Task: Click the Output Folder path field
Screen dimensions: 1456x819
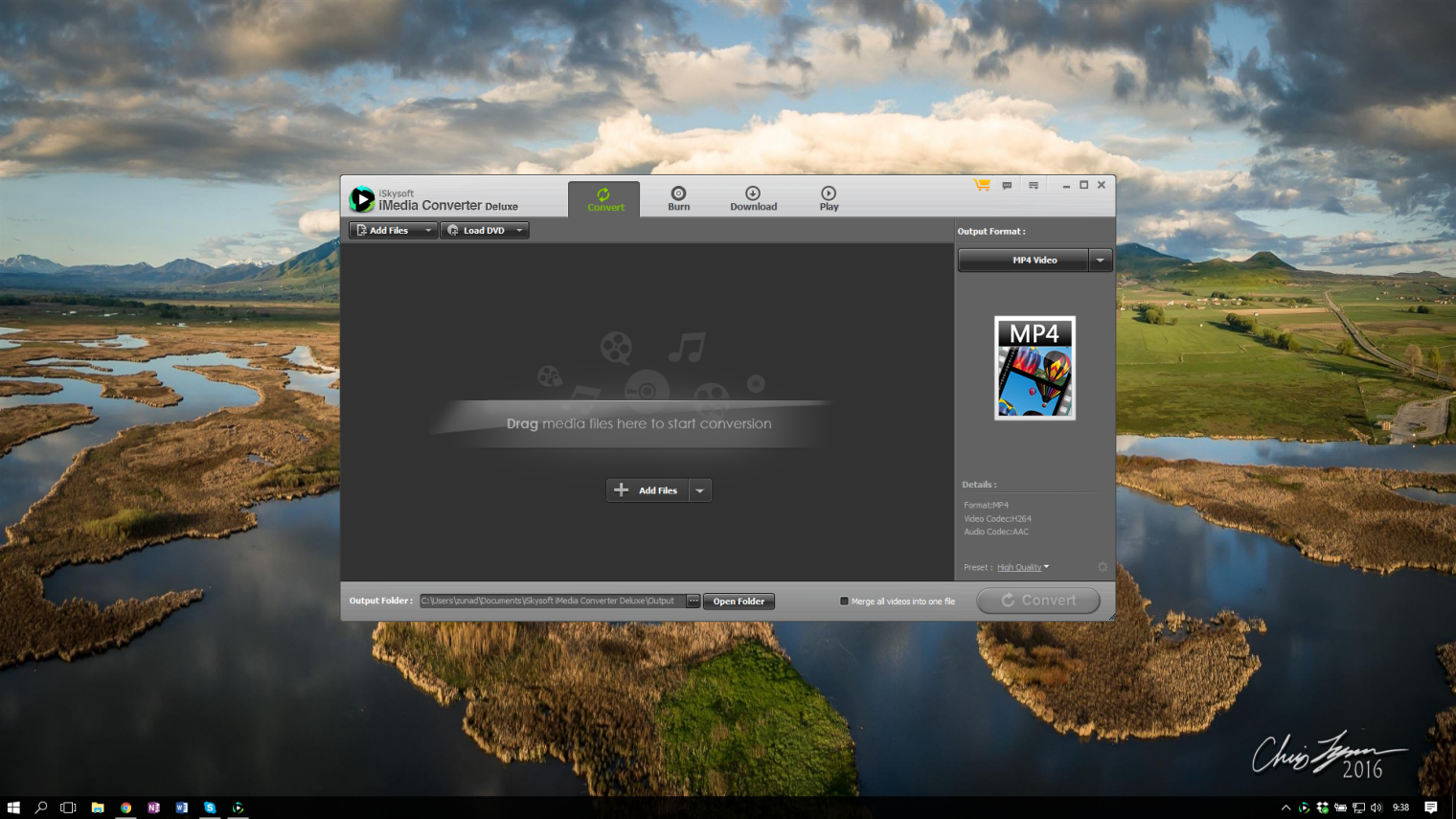Action: click(551, 602)
